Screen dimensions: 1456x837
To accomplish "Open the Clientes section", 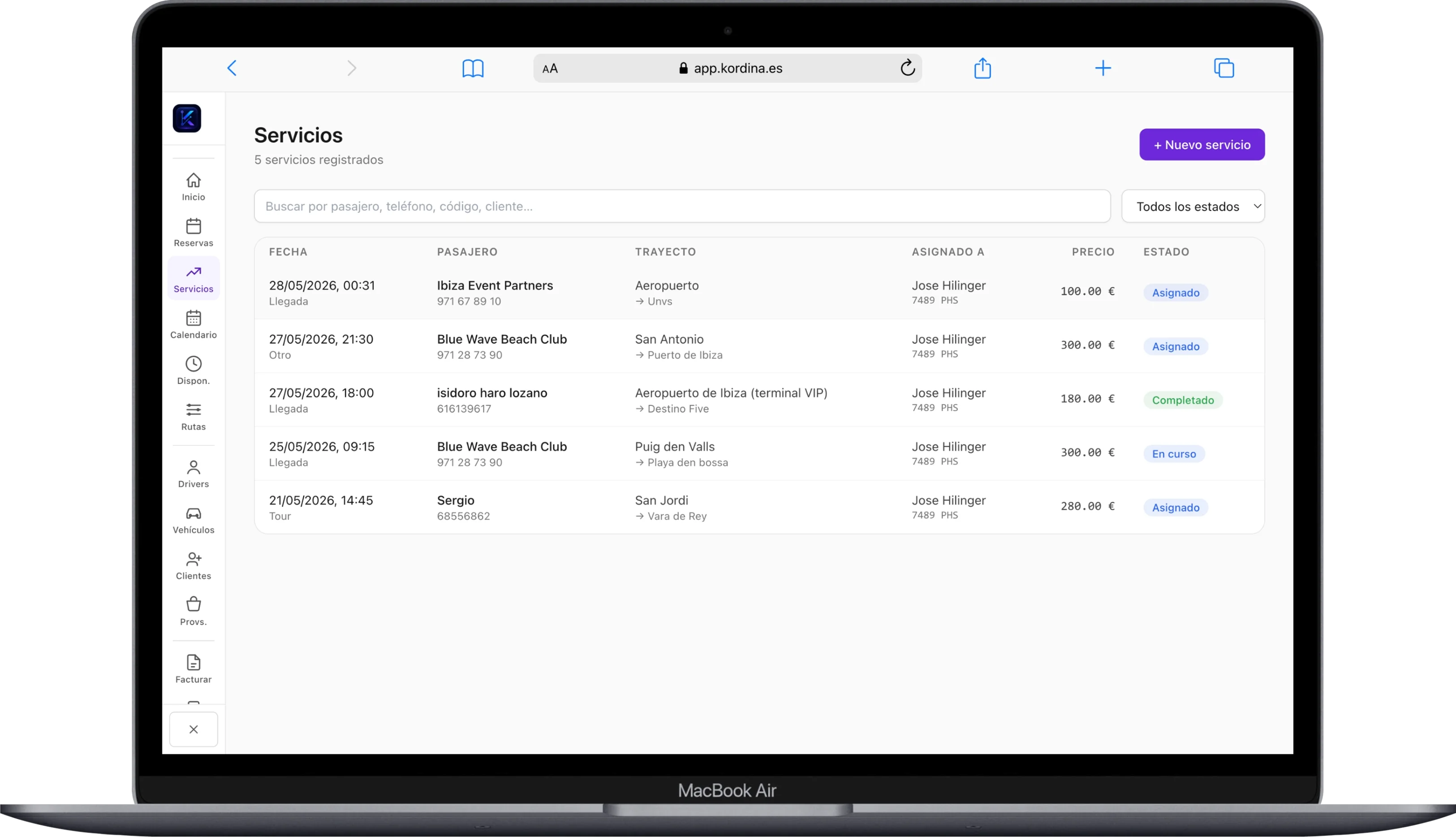I will [x=194, y=566].
